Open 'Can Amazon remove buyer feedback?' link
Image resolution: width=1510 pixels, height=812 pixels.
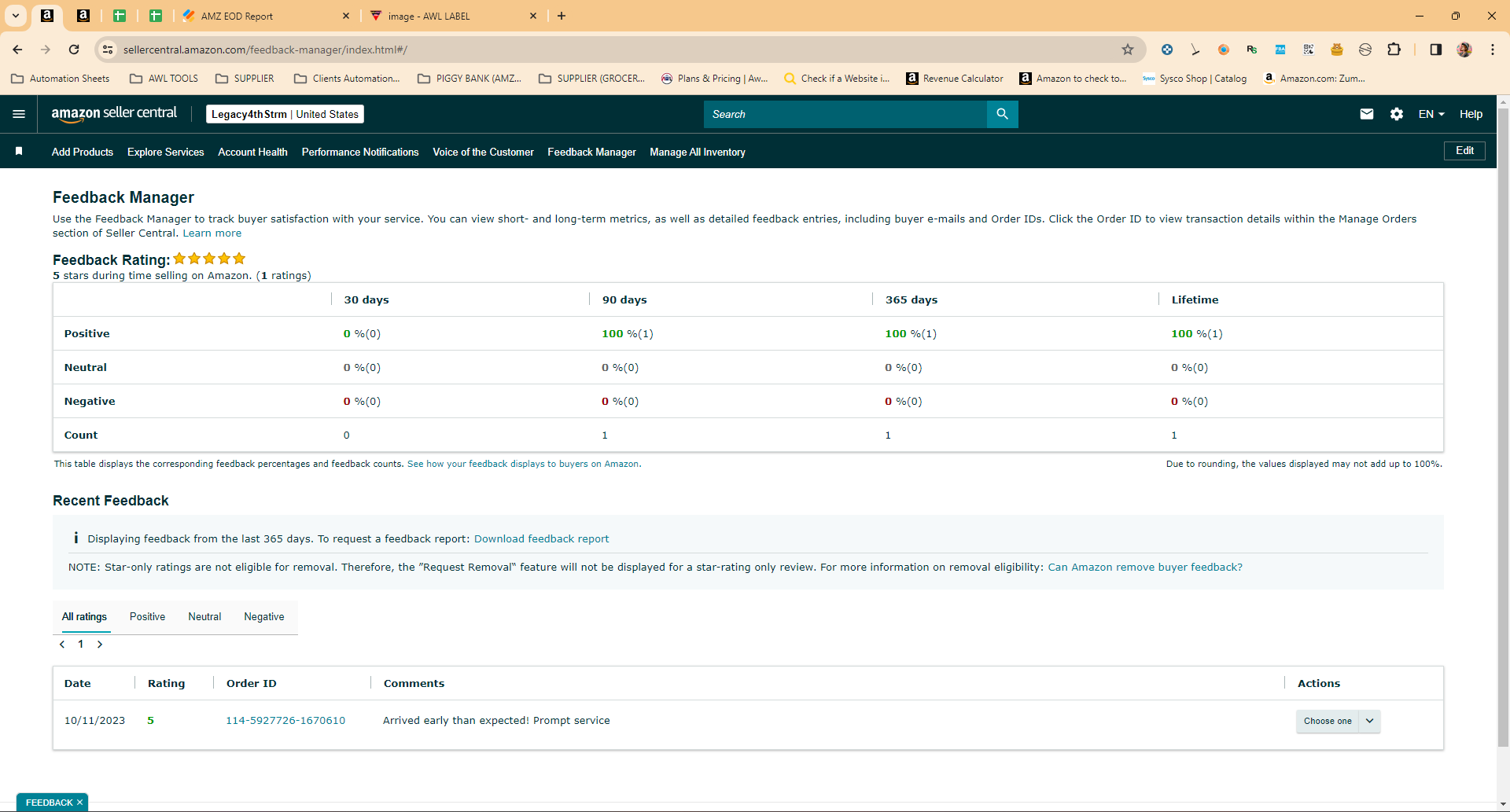[1145, 568]
